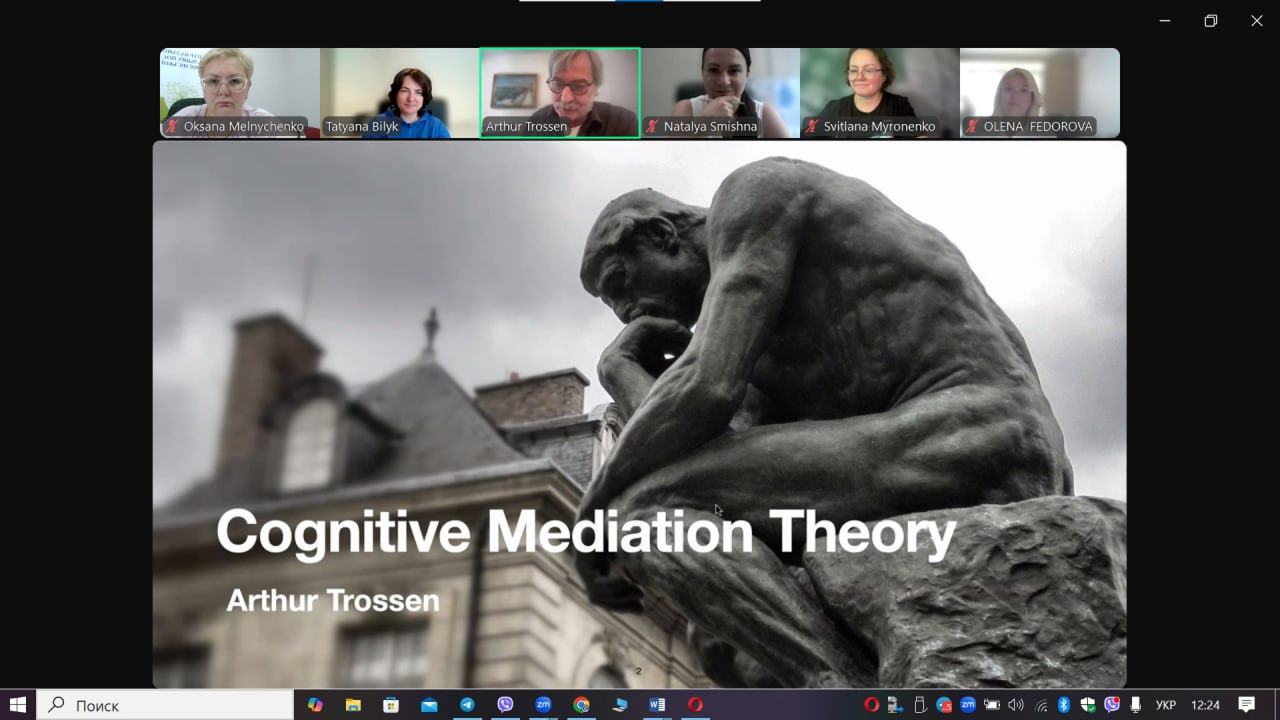Screen dimensions: 1280x720
Task: Click Svitlana Myronenko's muted microphone icon
Action: [x=812, y=127]
